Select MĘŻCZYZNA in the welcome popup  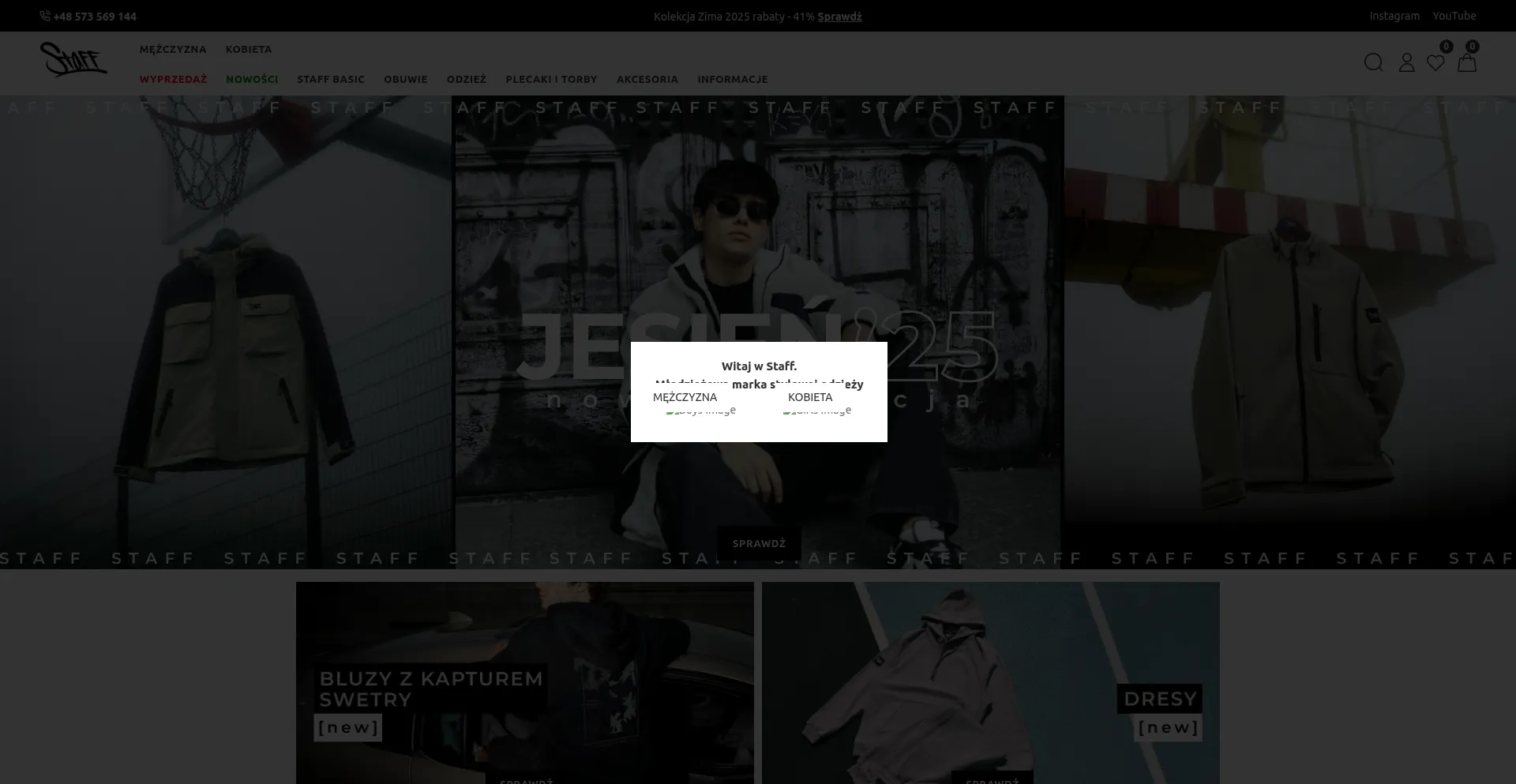pyautogui.click(x=685, y=397)
